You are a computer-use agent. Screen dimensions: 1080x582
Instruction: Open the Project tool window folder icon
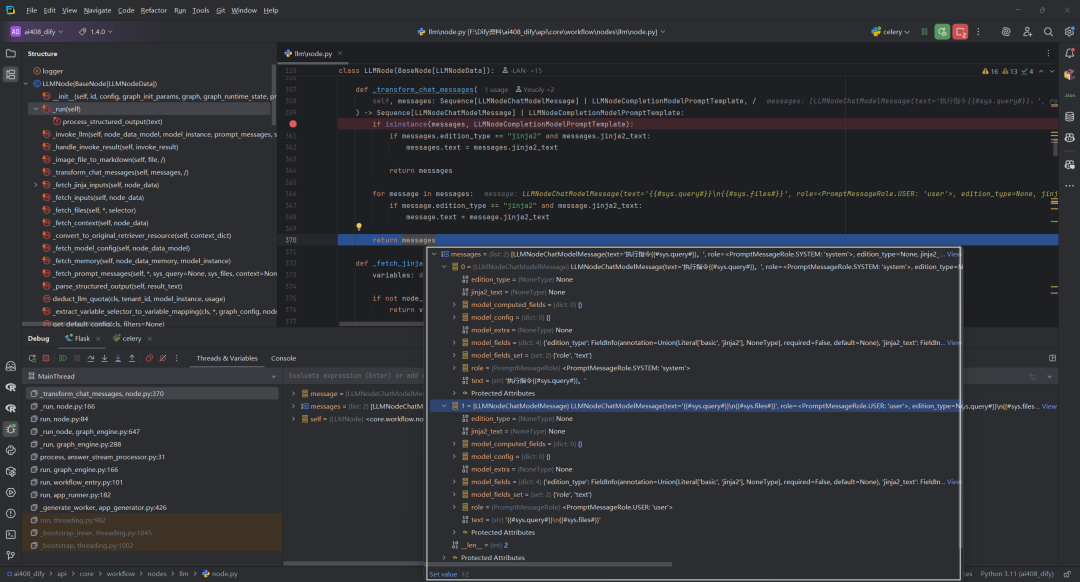10,53
